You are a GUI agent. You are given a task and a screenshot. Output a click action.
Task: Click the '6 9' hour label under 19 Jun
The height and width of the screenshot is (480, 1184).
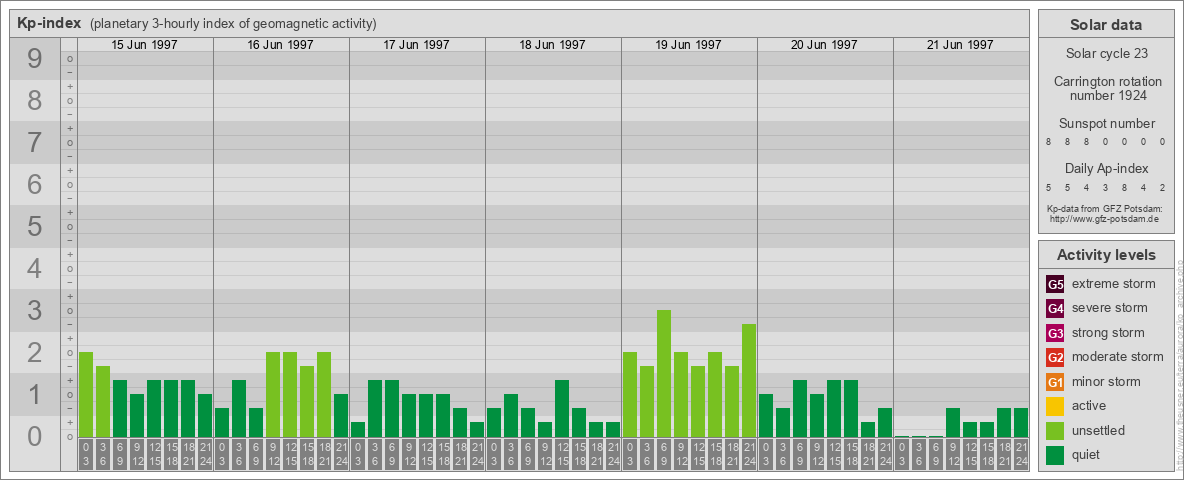[x=664, y=454]
